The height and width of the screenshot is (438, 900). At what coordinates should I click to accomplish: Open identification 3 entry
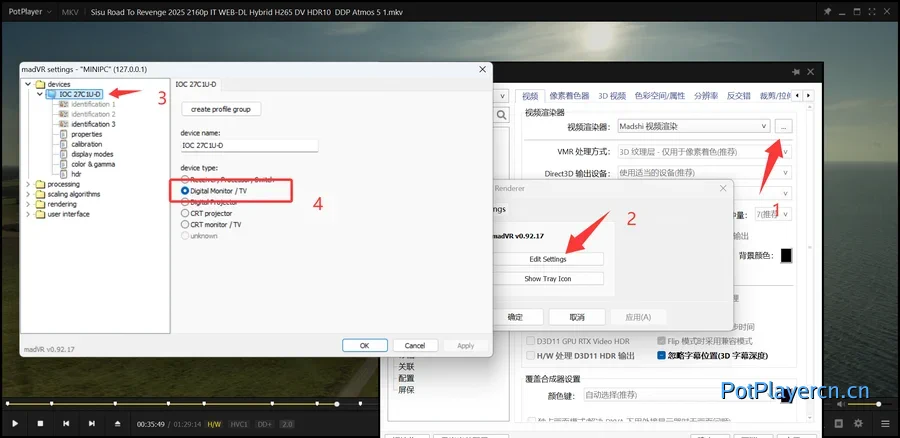coord(93,124)
